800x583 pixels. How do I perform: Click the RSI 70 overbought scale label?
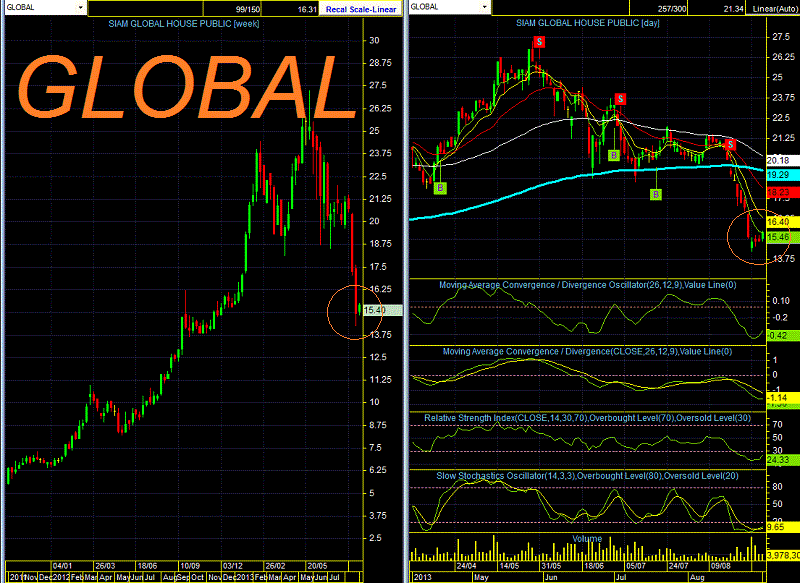pos(778,424)
